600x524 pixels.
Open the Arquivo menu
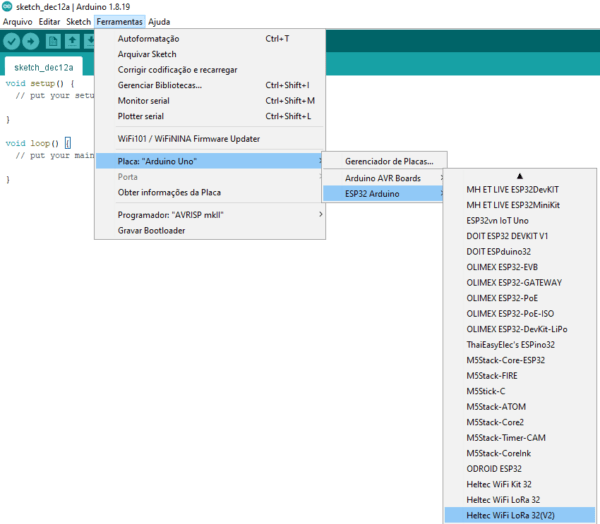[x=17, y=22]
